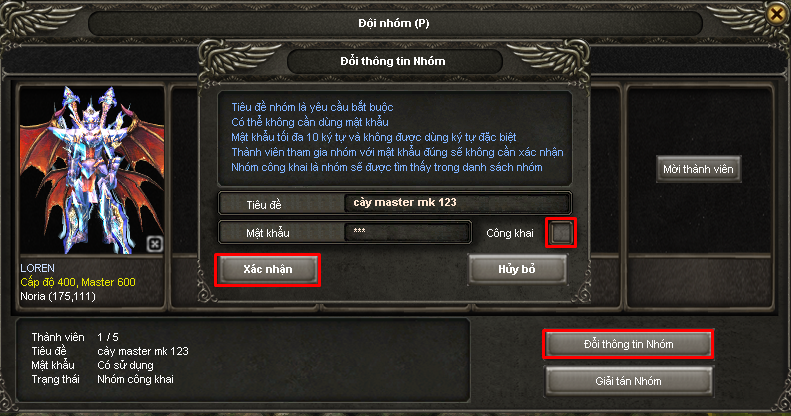Click the Thành viên 1 / 5 count
The height and width of the screenshot is (416, 791).
pos(75,337)
